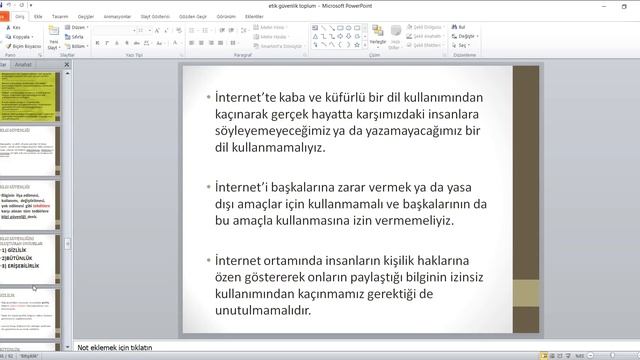Open the Düzen layout dropdown
Image resolution: width=640 pixels, height=360 pixels.
76,27
